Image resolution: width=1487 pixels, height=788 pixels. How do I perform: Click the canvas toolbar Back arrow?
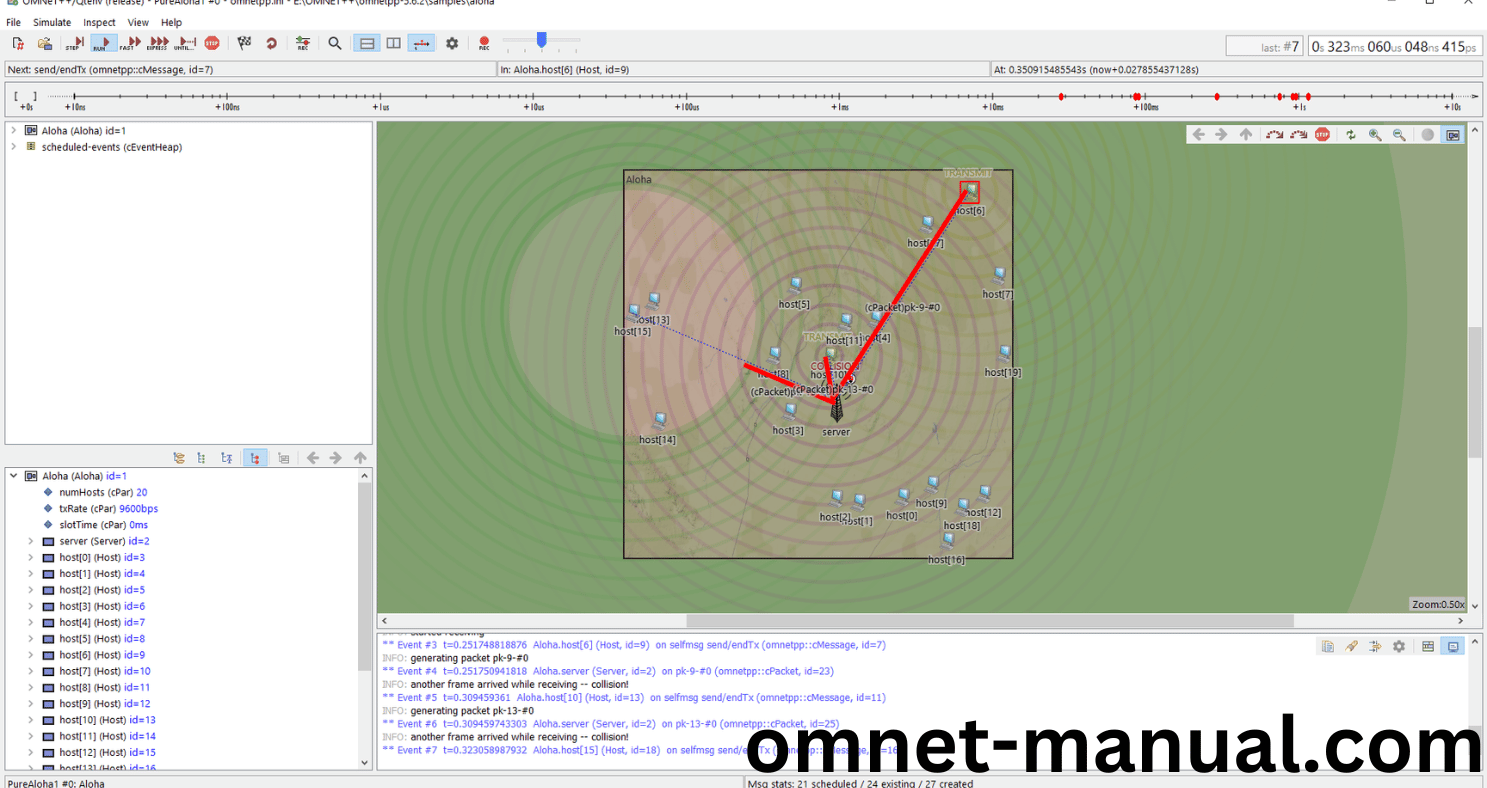[1198, 134]
